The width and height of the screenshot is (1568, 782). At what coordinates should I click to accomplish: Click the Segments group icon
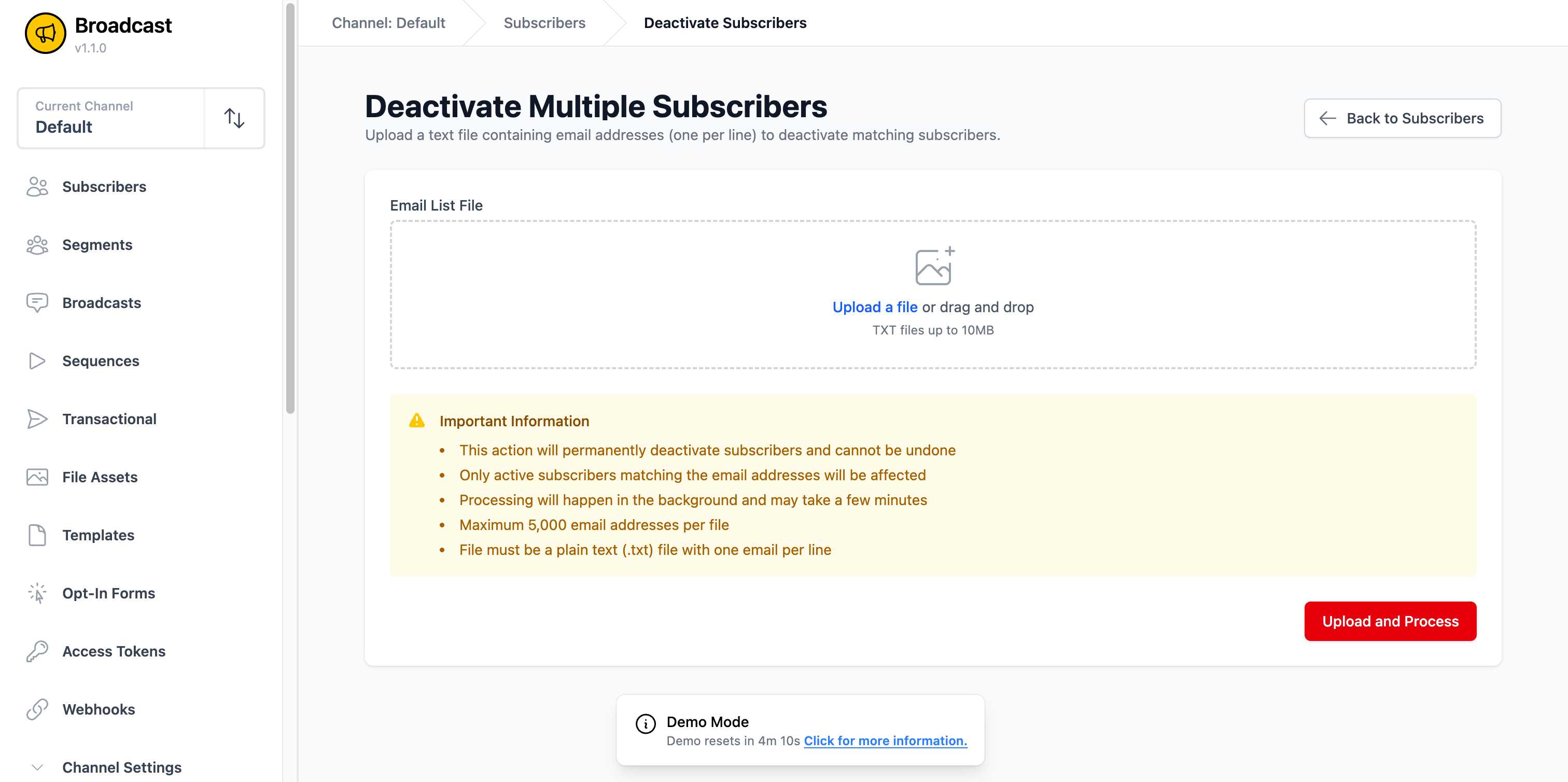click(37, 245)
